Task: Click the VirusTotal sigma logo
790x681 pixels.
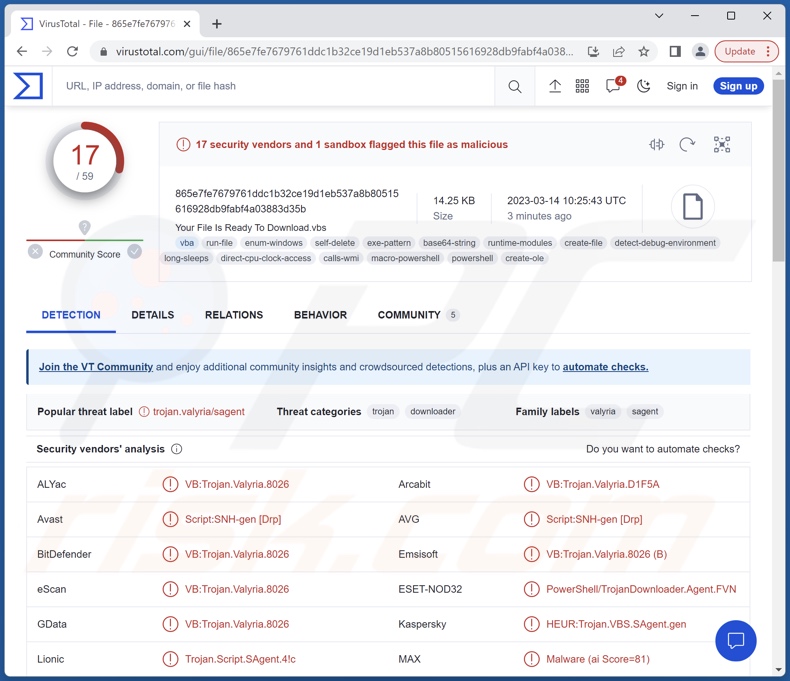Action: (28, 86)
